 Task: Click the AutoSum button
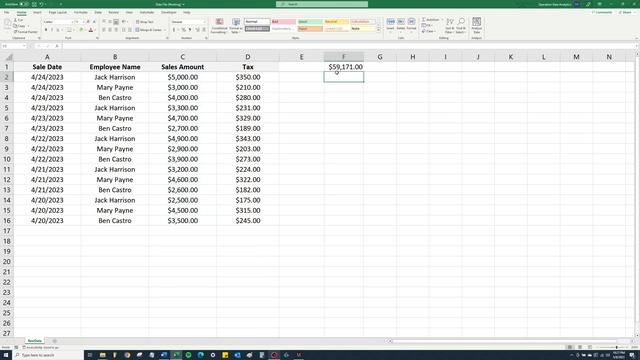pyautogui.click(x=431, y=20)
